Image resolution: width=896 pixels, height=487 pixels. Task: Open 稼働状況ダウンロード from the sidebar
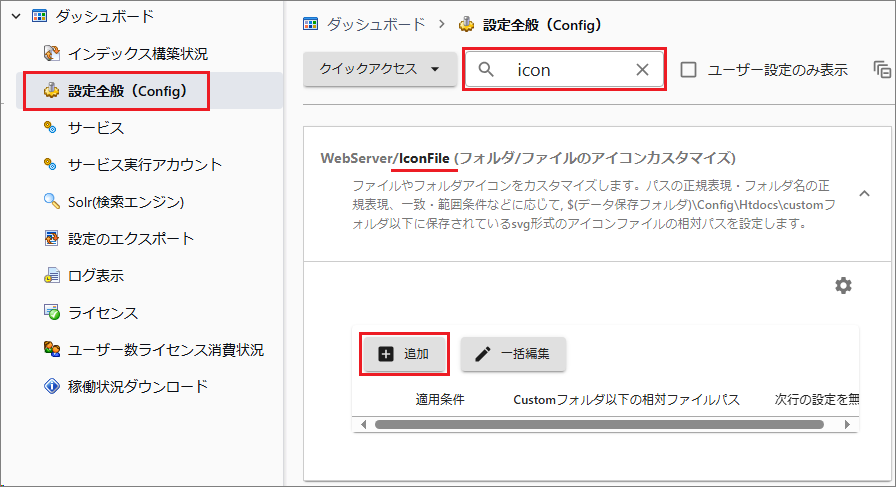[138, 386]
